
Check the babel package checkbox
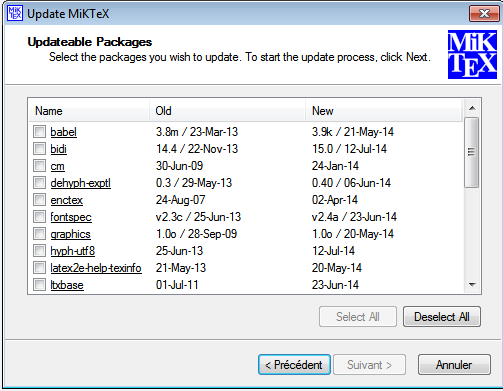[x=39, y=132]
